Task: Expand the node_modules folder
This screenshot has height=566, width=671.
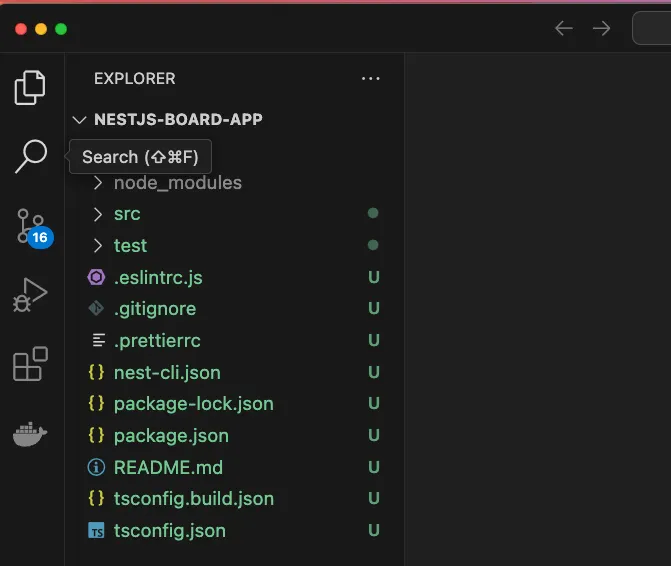Action: click(x=177, y=183)
